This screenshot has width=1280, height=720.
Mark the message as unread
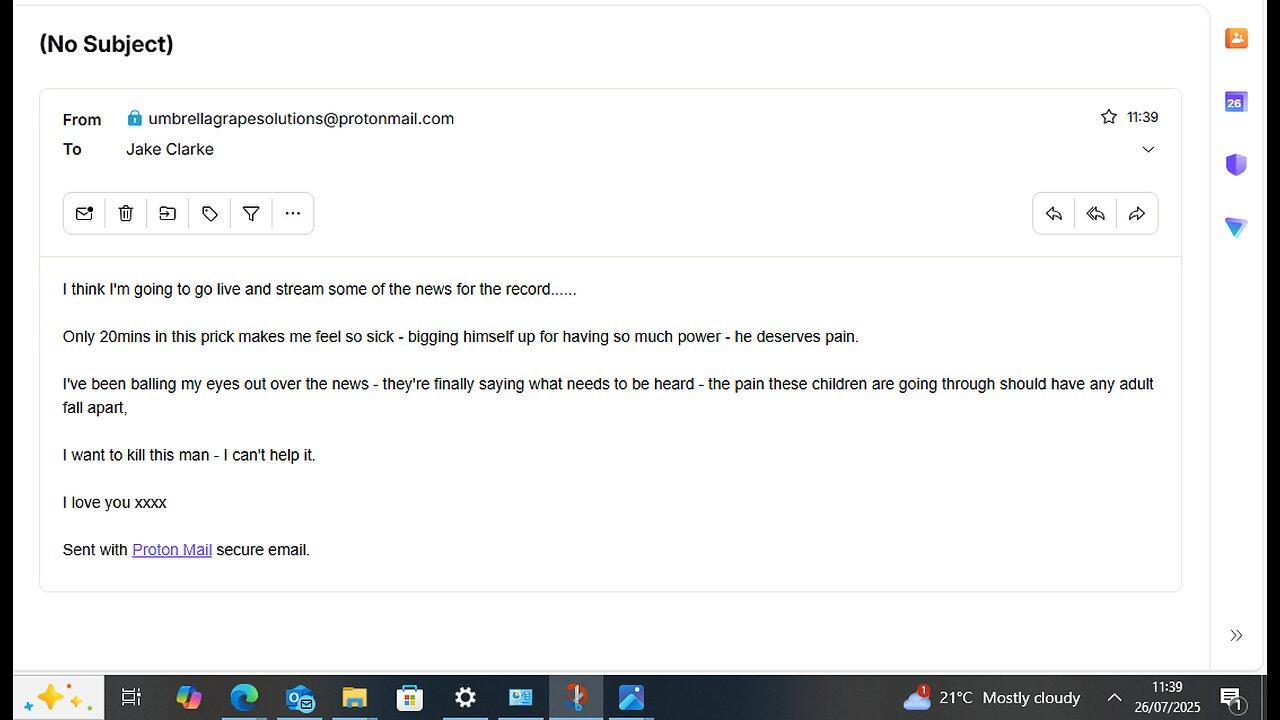coord(84,213)
